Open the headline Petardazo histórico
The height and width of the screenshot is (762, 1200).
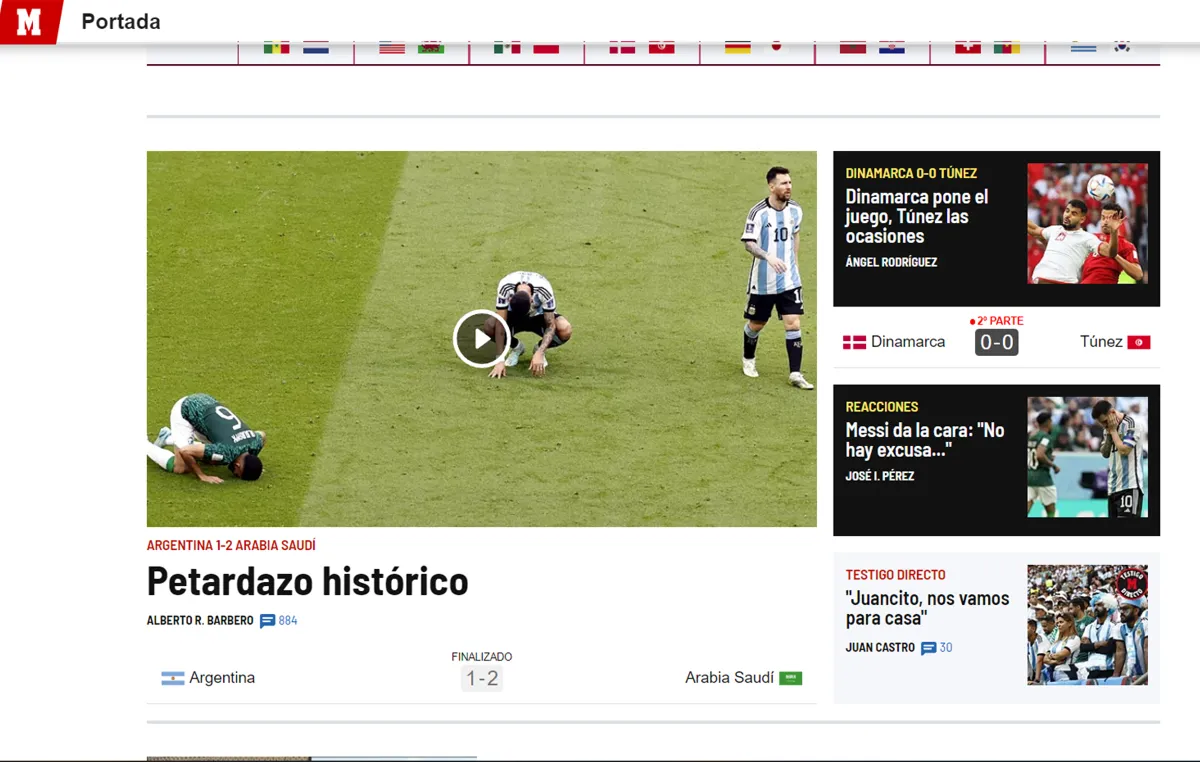307,581
